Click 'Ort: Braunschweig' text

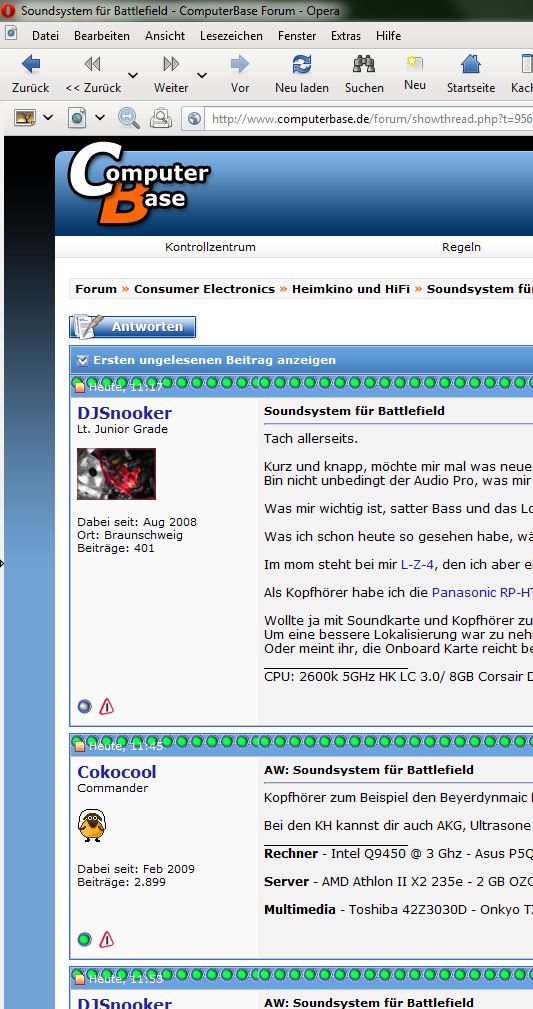[130, 535]
